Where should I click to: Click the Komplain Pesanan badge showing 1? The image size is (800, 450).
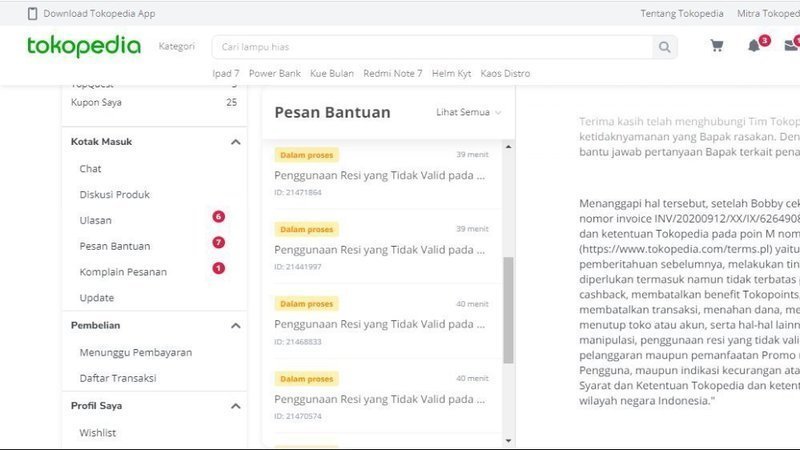[218, 268]
